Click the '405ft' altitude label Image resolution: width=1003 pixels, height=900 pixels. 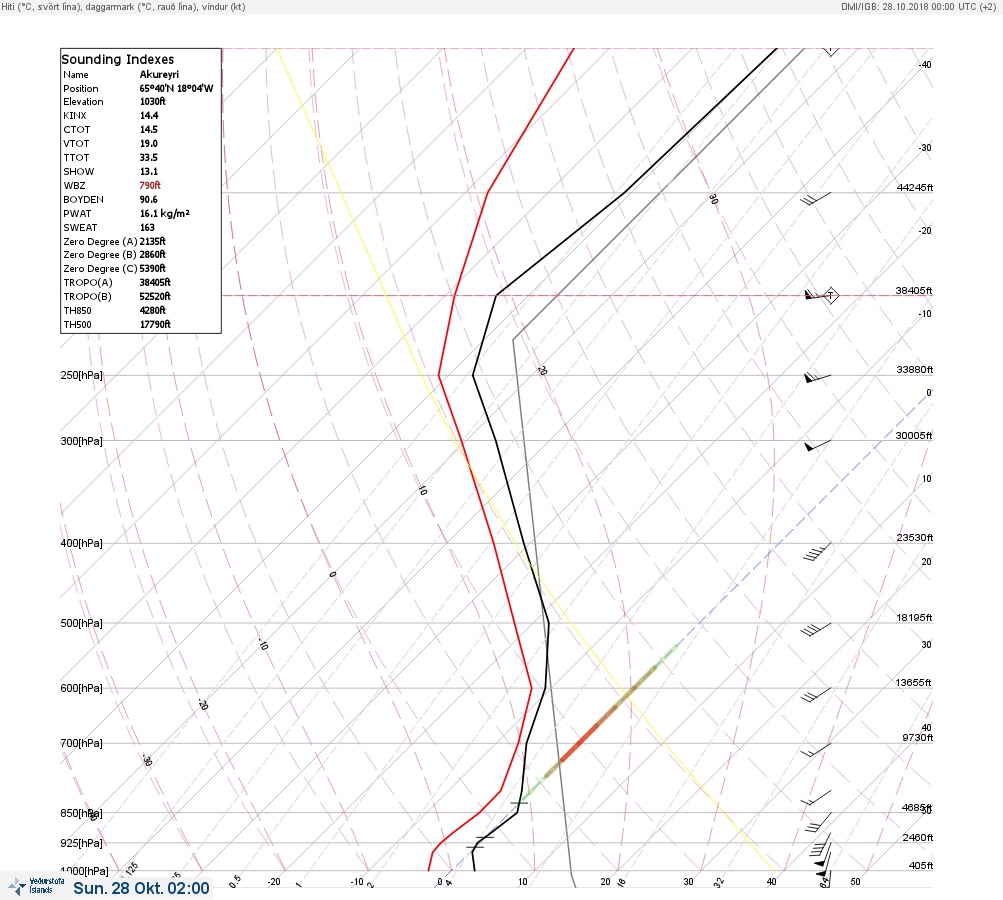click(x=921, y=865)
